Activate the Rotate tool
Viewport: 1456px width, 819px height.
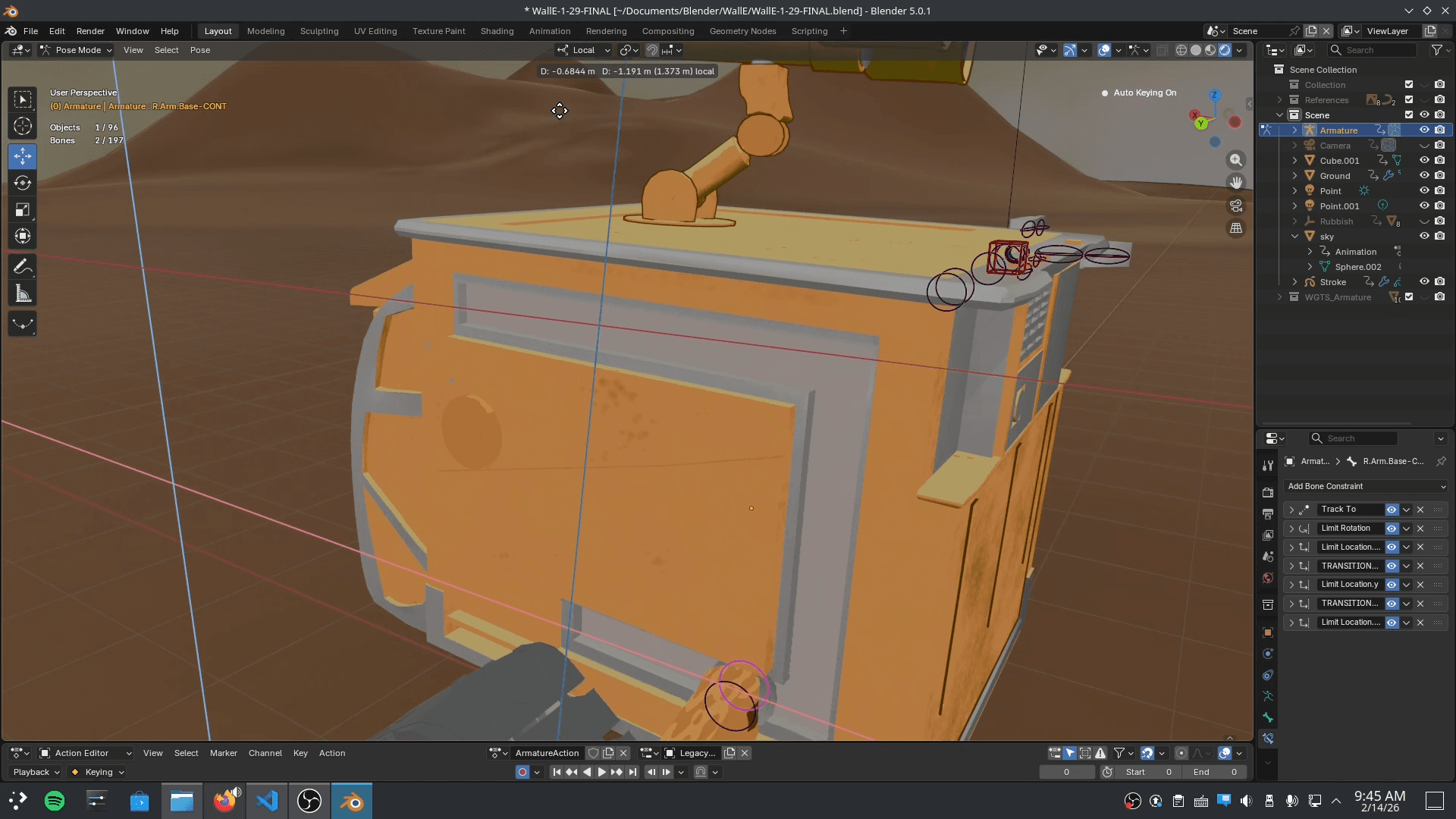(23, 182)
